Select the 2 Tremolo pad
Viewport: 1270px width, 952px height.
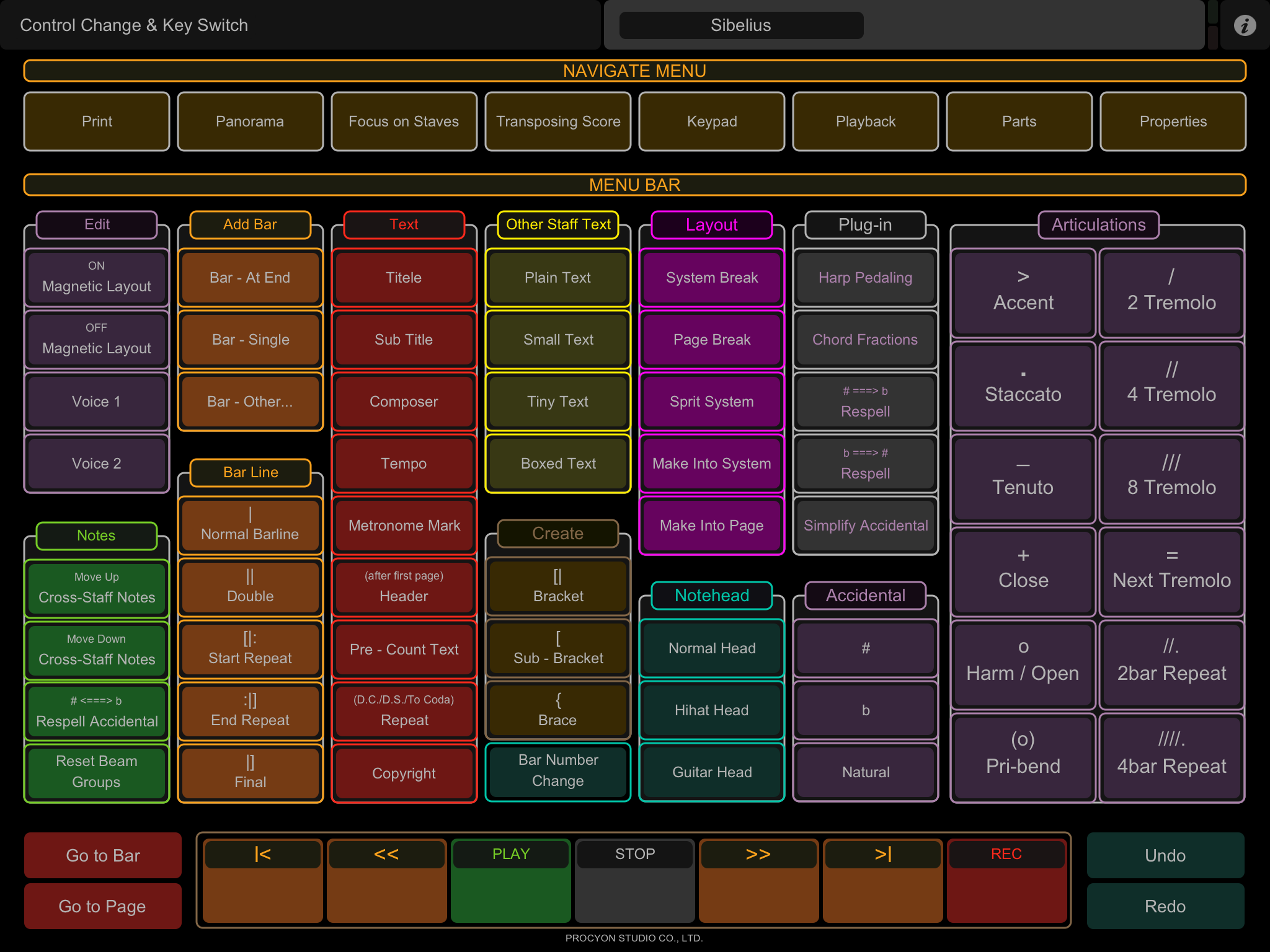point(1171,293)
